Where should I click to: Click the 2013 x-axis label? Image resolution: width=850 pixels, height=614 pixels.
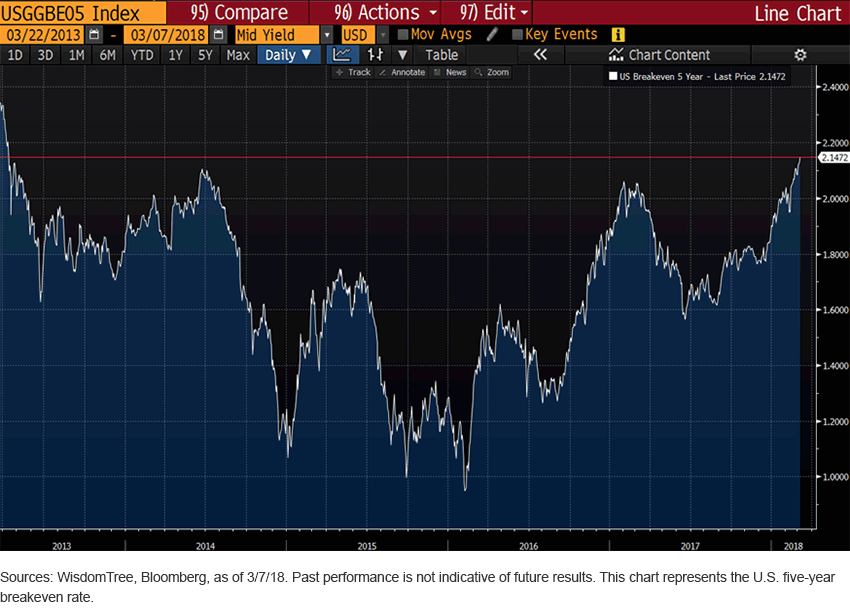point(61,546)
